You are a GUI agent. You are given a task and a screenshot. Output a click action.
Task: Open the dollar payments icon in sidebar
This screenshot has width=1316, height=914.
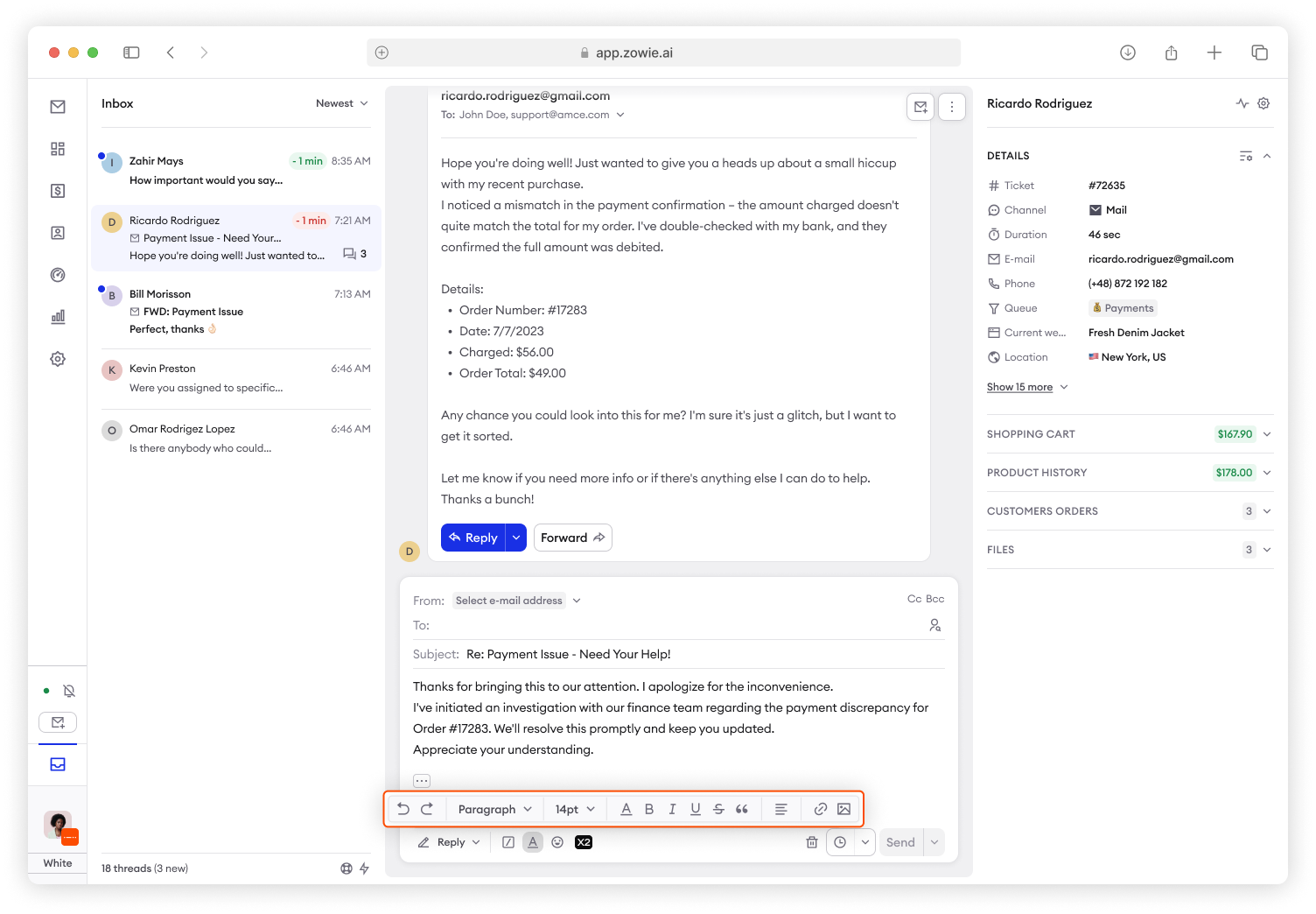[58, 191]
